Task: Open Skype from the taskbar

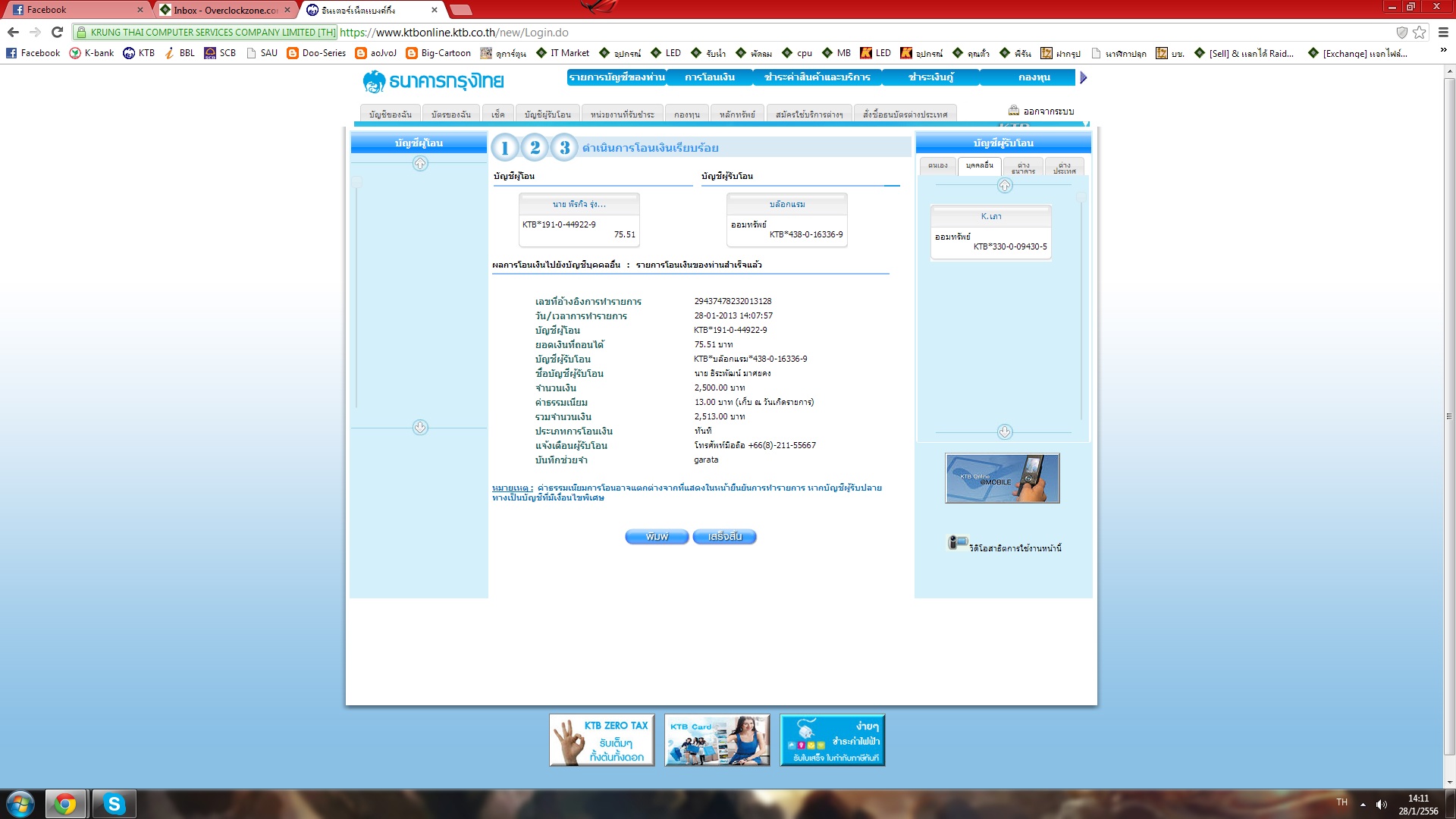Action: 114,804
